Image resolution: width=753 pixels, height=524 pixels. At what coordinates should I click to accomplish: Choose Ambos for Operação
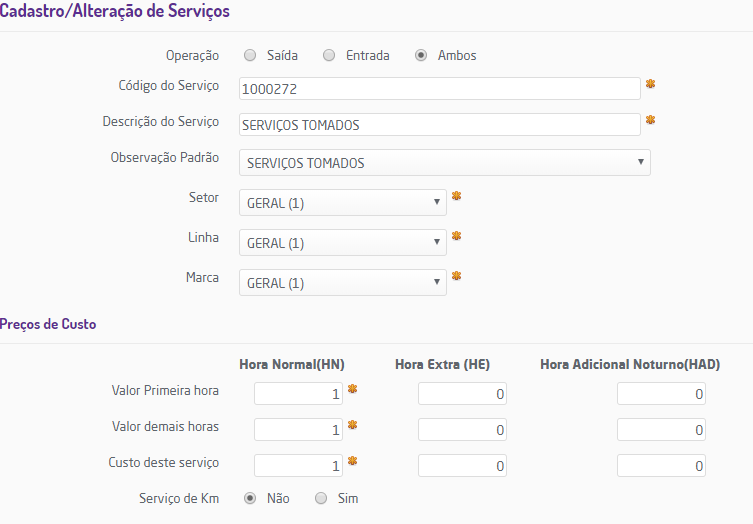421,56
